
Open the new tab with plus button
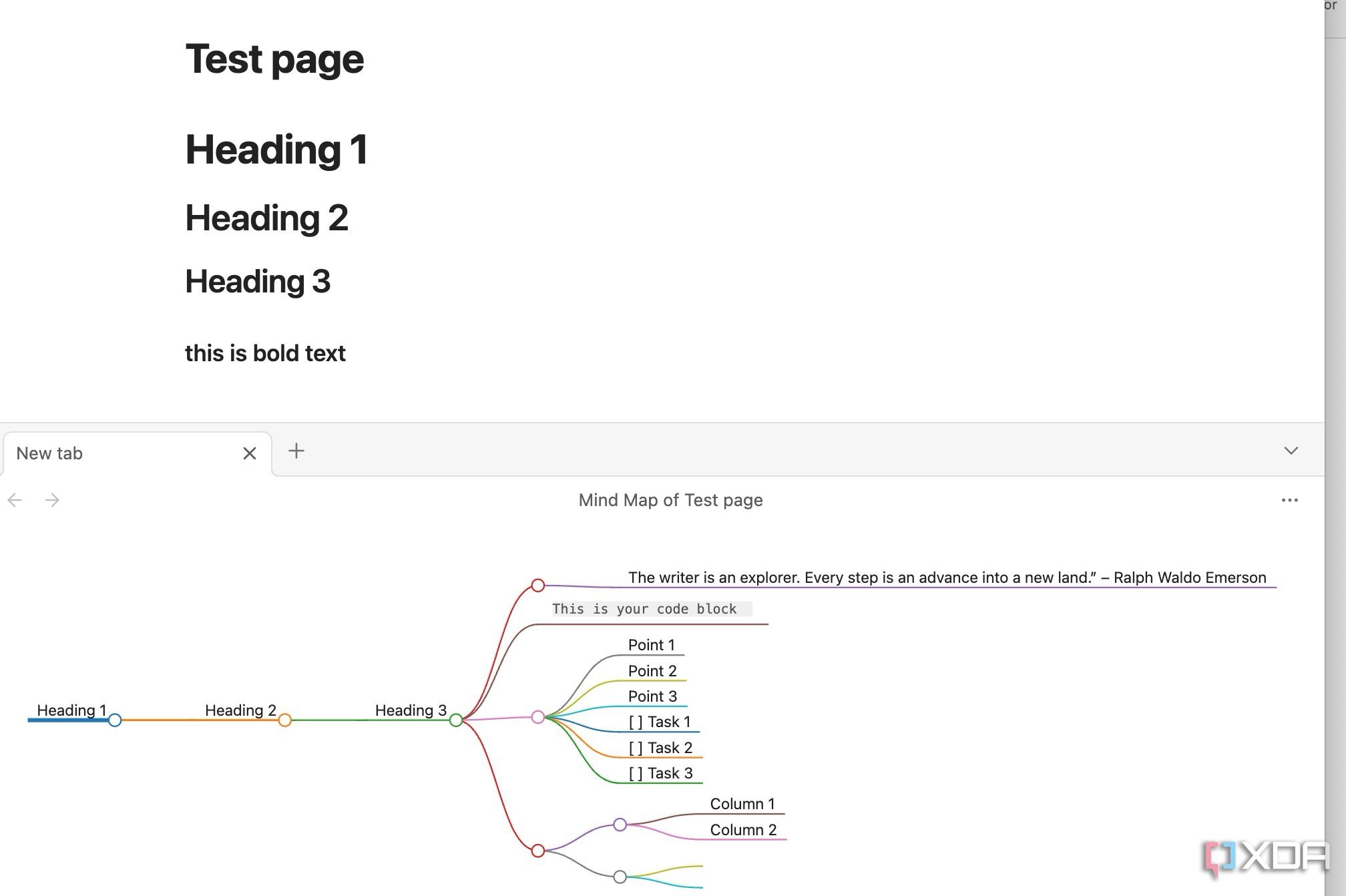pos(297,450)
